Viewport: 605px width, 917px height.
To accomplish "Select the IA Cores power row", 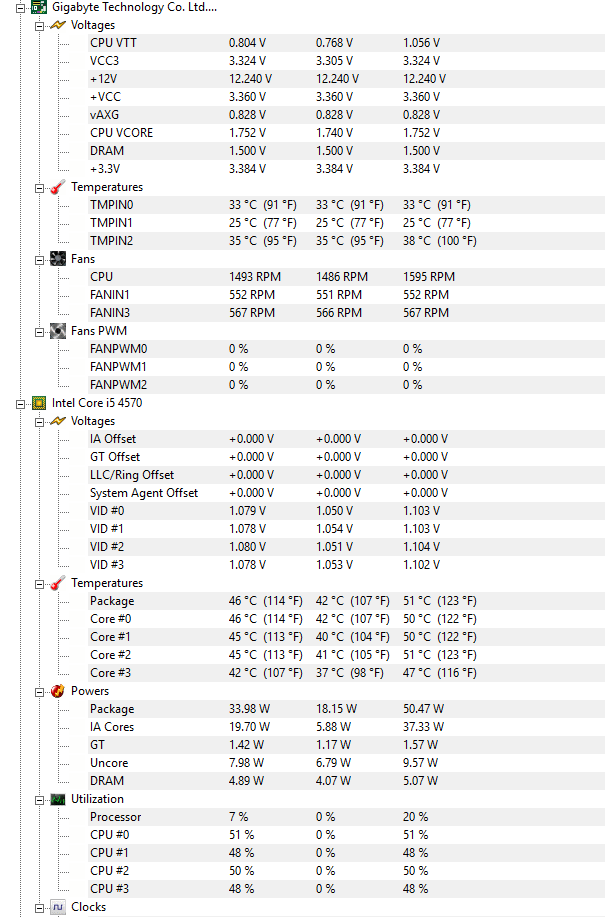I will tap(346, 727).
